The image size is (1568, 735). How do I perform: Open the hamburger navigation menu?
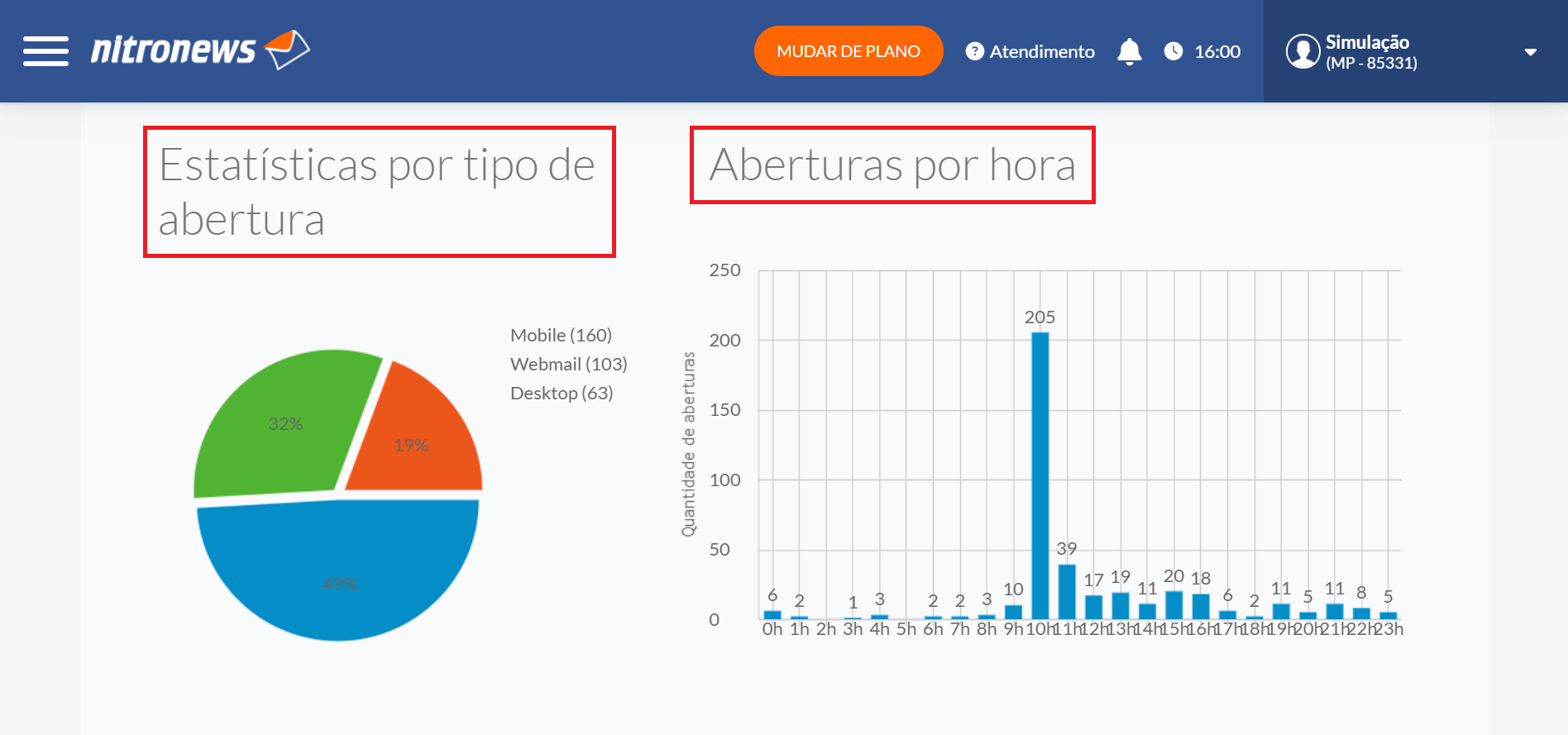point(45,51)
